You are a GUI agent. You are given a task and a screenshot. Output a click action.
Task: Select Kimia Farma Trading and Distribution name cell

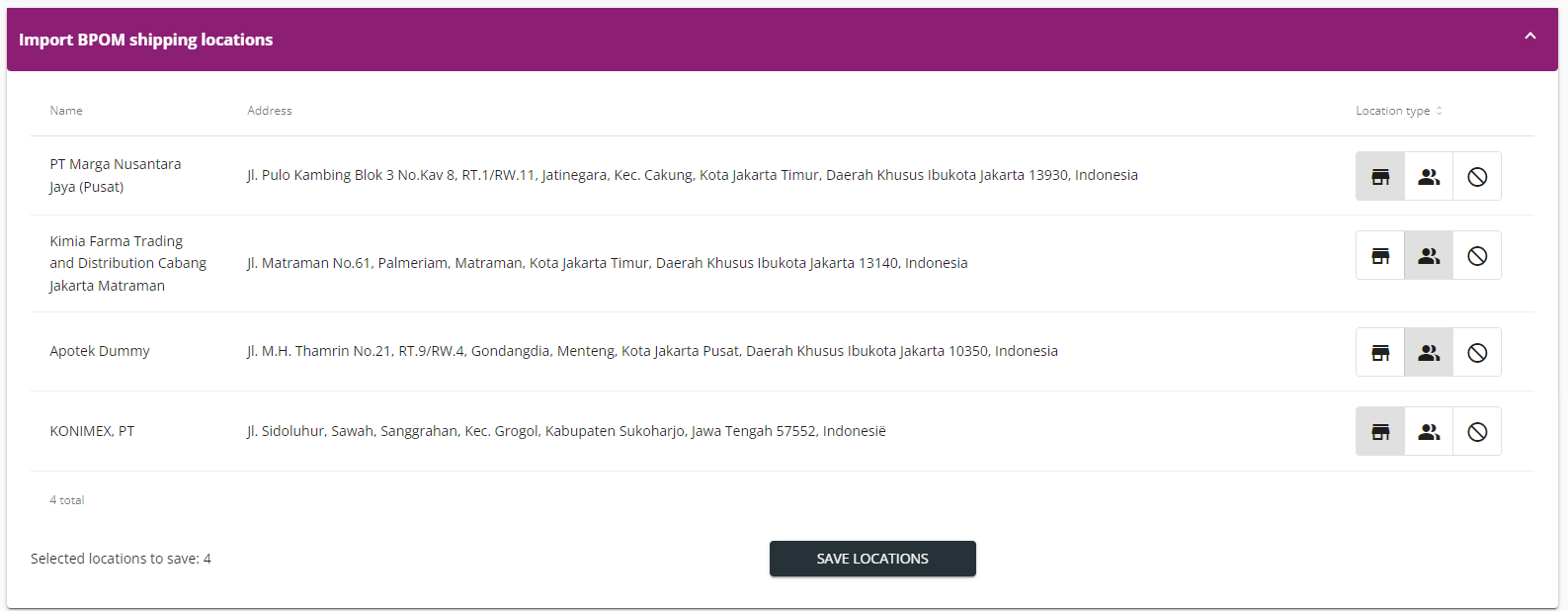tap(128, 263)
